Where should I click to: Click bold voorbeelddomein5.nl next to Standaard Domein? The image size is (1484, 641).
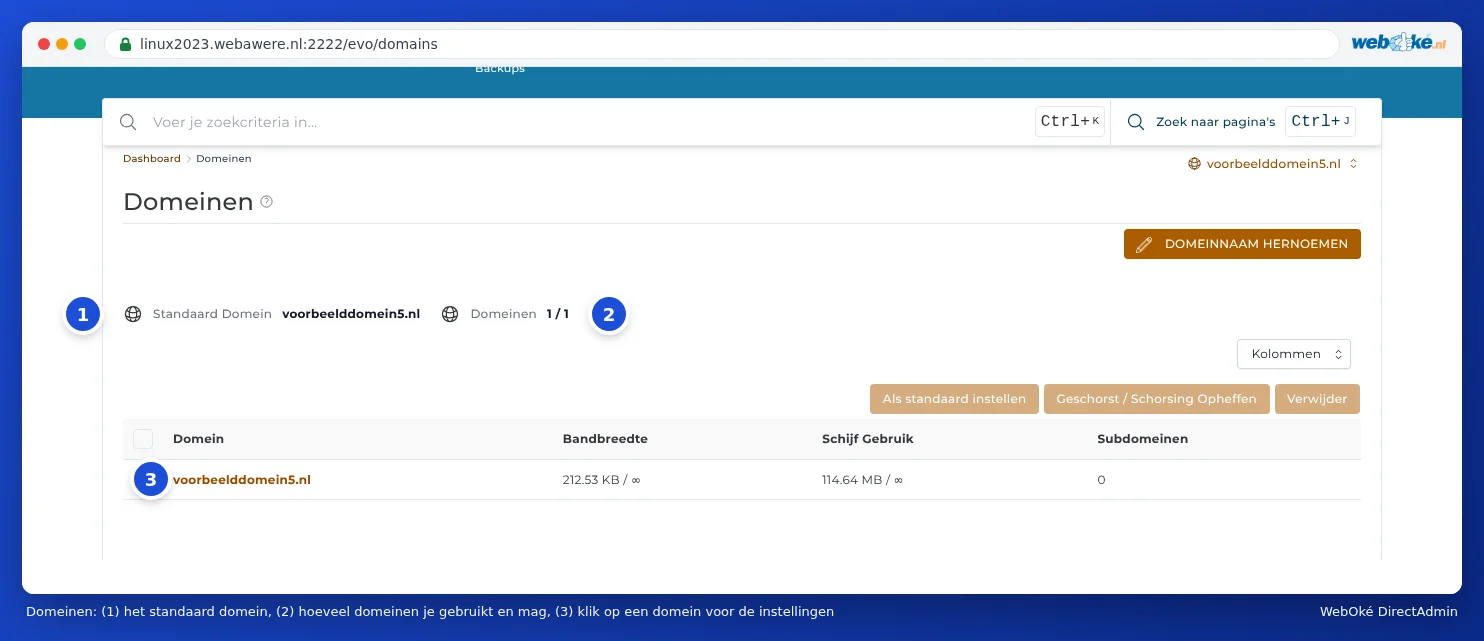point(351,314)
